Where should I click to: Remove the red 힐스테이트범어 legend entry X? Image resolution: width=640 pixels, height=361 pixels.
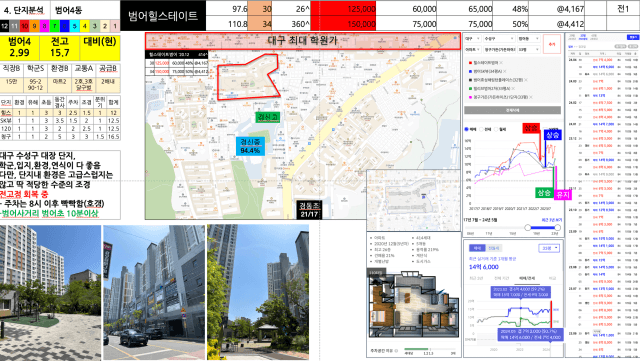click(501, 63)
